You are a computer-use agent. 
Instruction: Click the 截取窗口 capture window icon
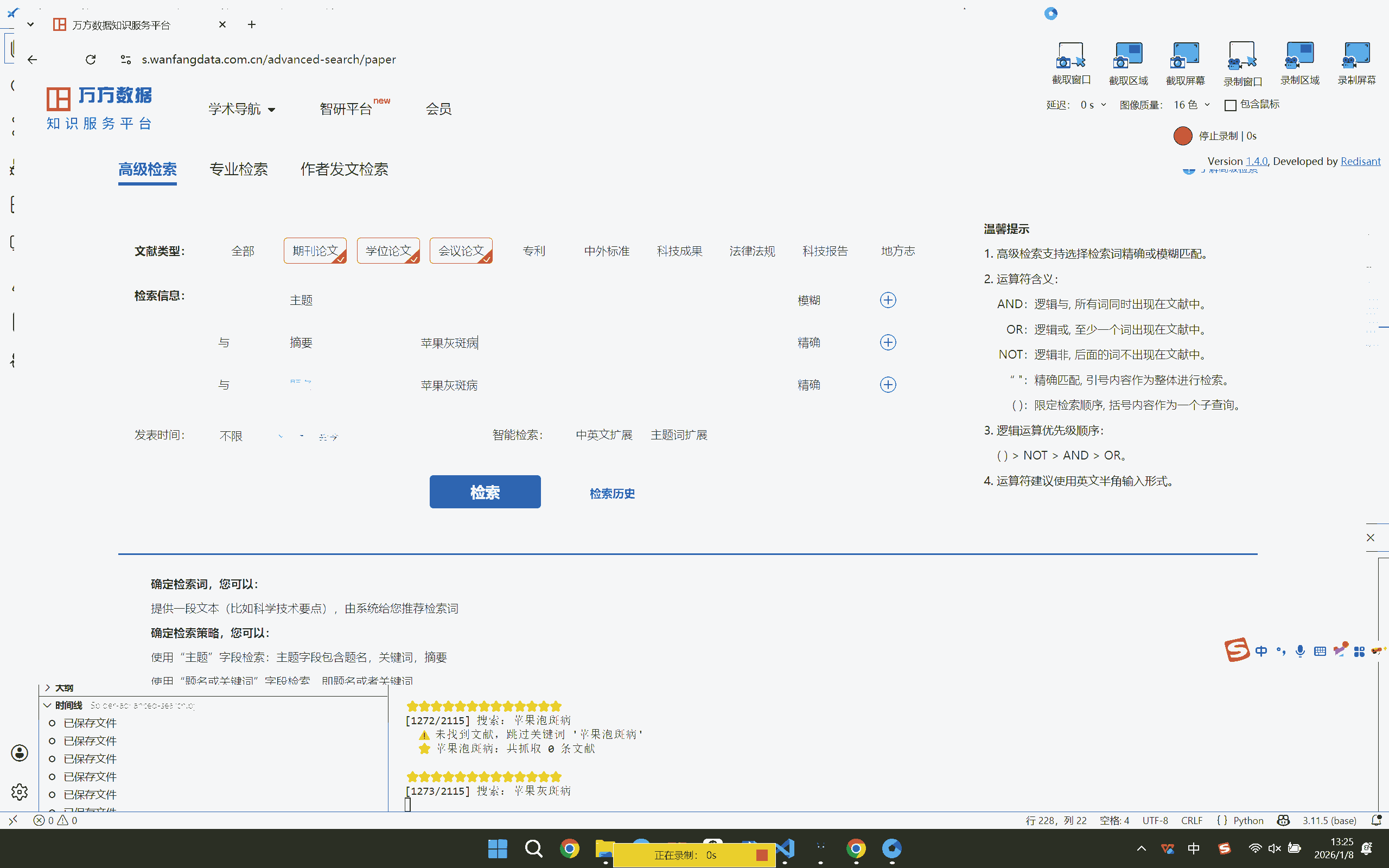pyautogui.click(x=1071, y=56)
